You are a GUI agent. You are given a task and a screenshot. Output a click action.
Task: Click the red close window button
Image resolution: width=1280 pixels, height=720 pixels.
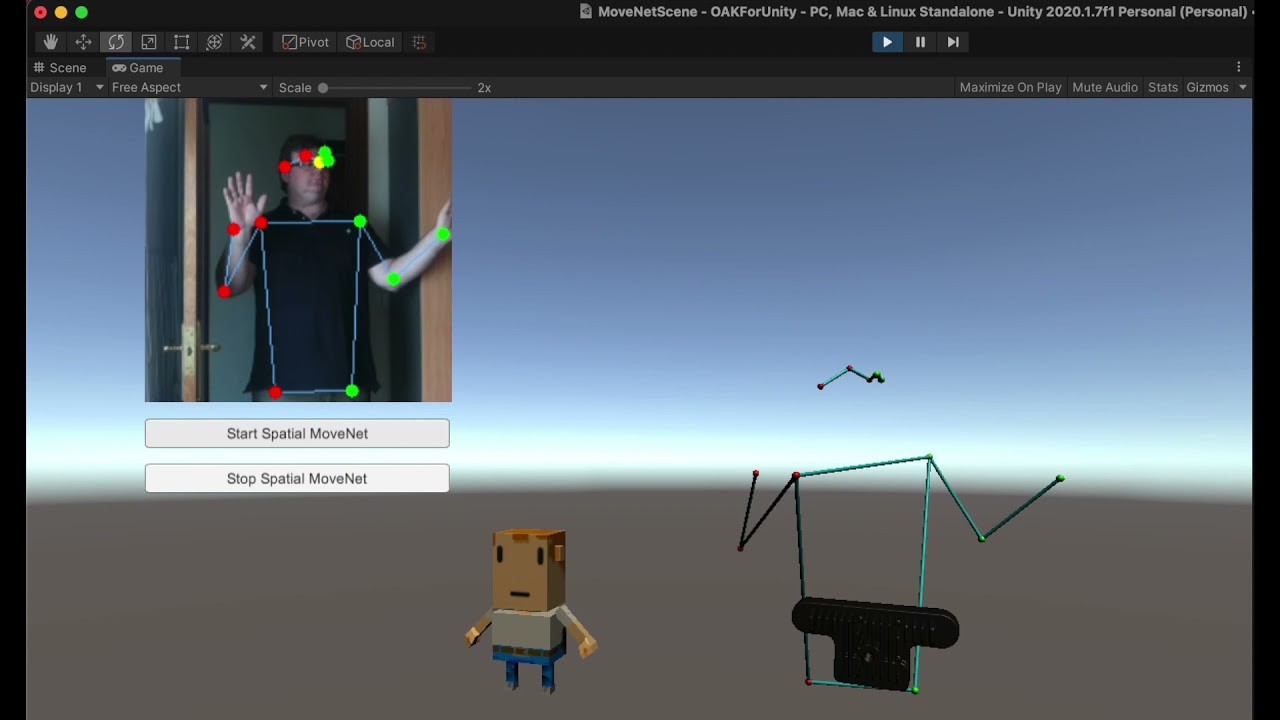tap(40, 12)
